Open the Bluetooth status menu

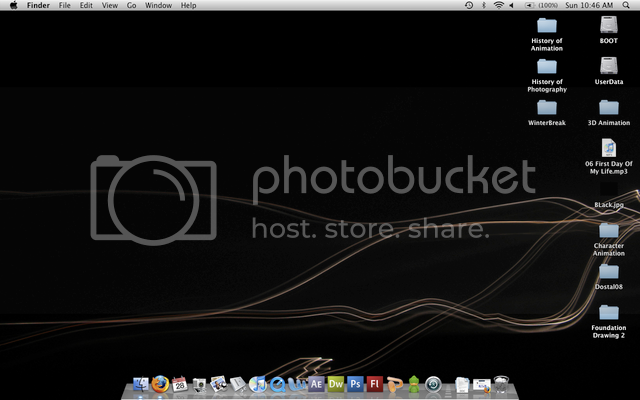coord(485,6)
